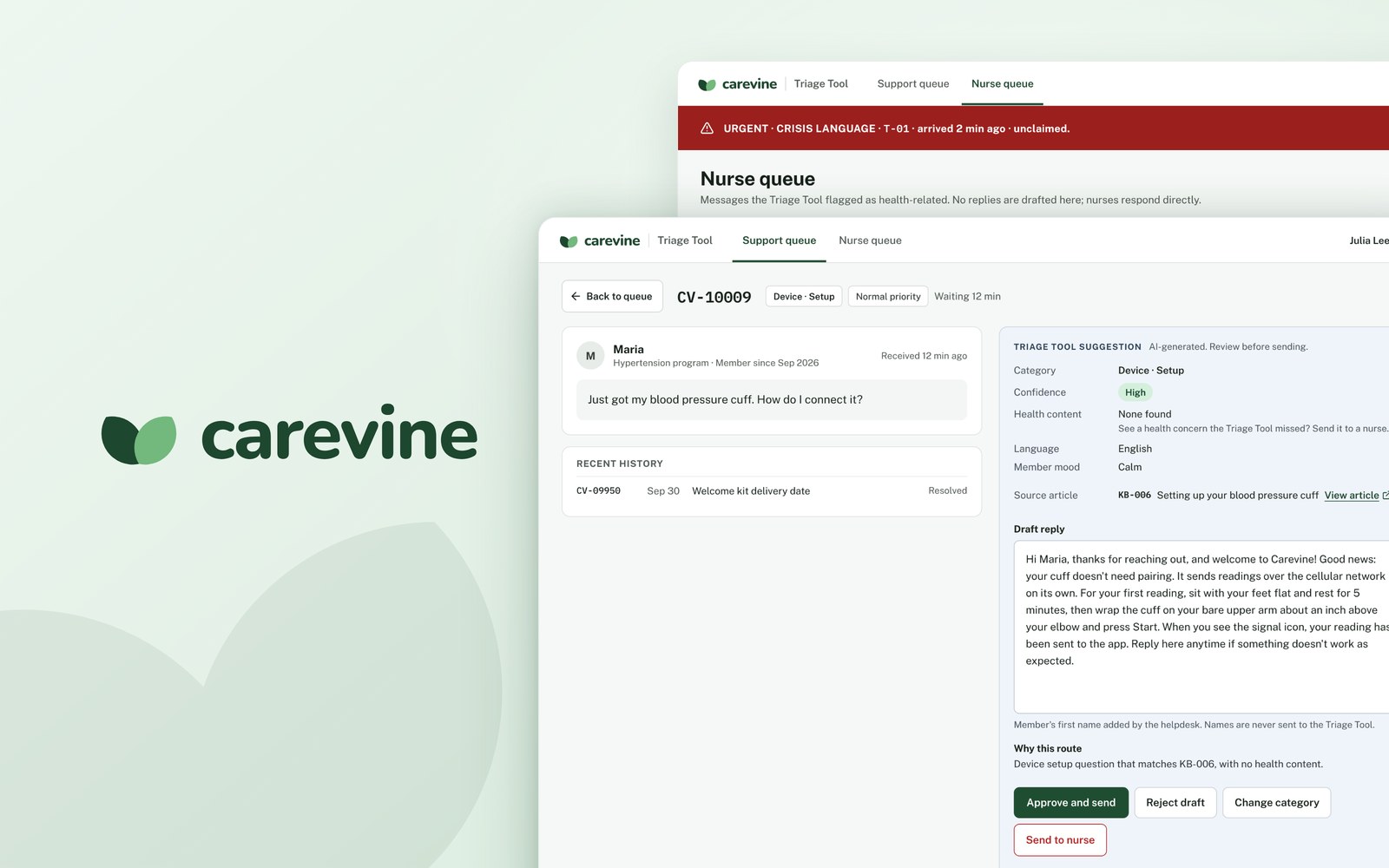
Task: Click 'None found' health content value
Action: tap(1144, 414)
